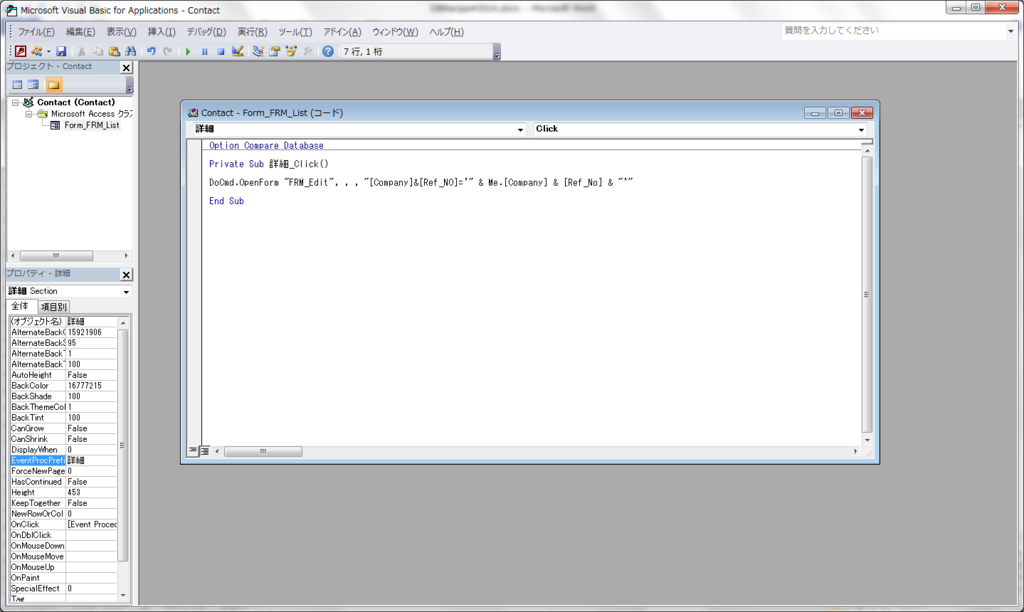Click the DoCmd.OpenForm code line
1024x612 pixels.
[x=421, y=183]
